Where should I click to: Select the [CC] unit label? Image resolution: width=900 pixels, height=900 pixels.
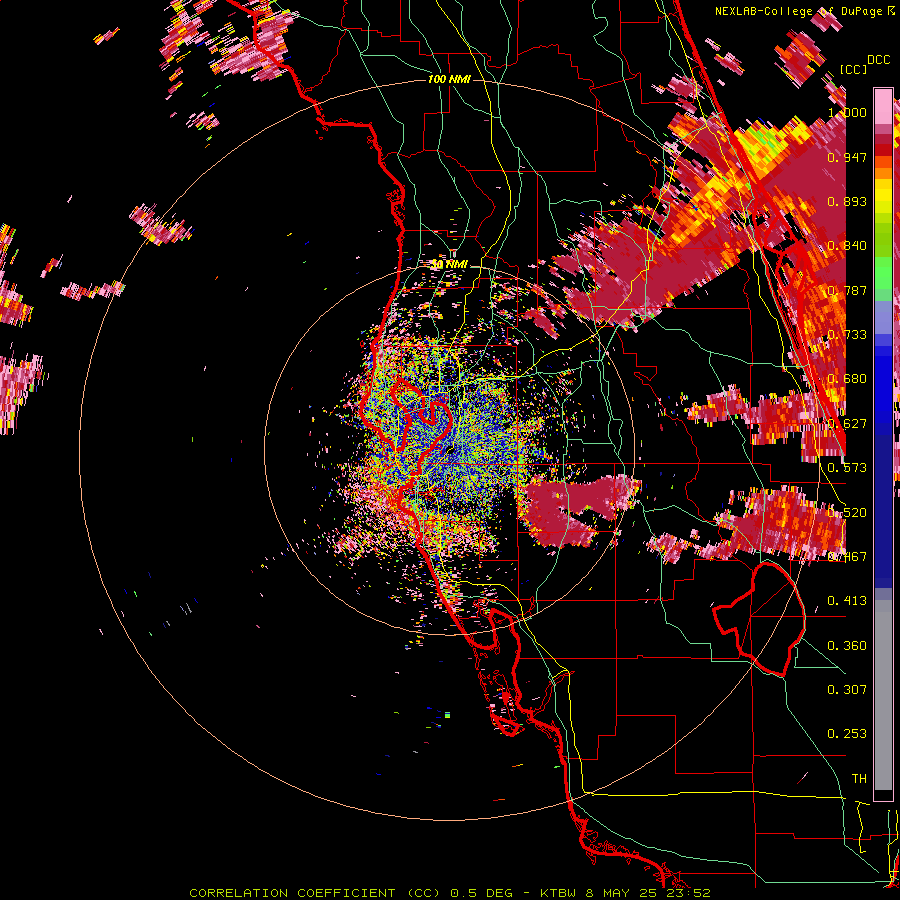pos(853,69)
